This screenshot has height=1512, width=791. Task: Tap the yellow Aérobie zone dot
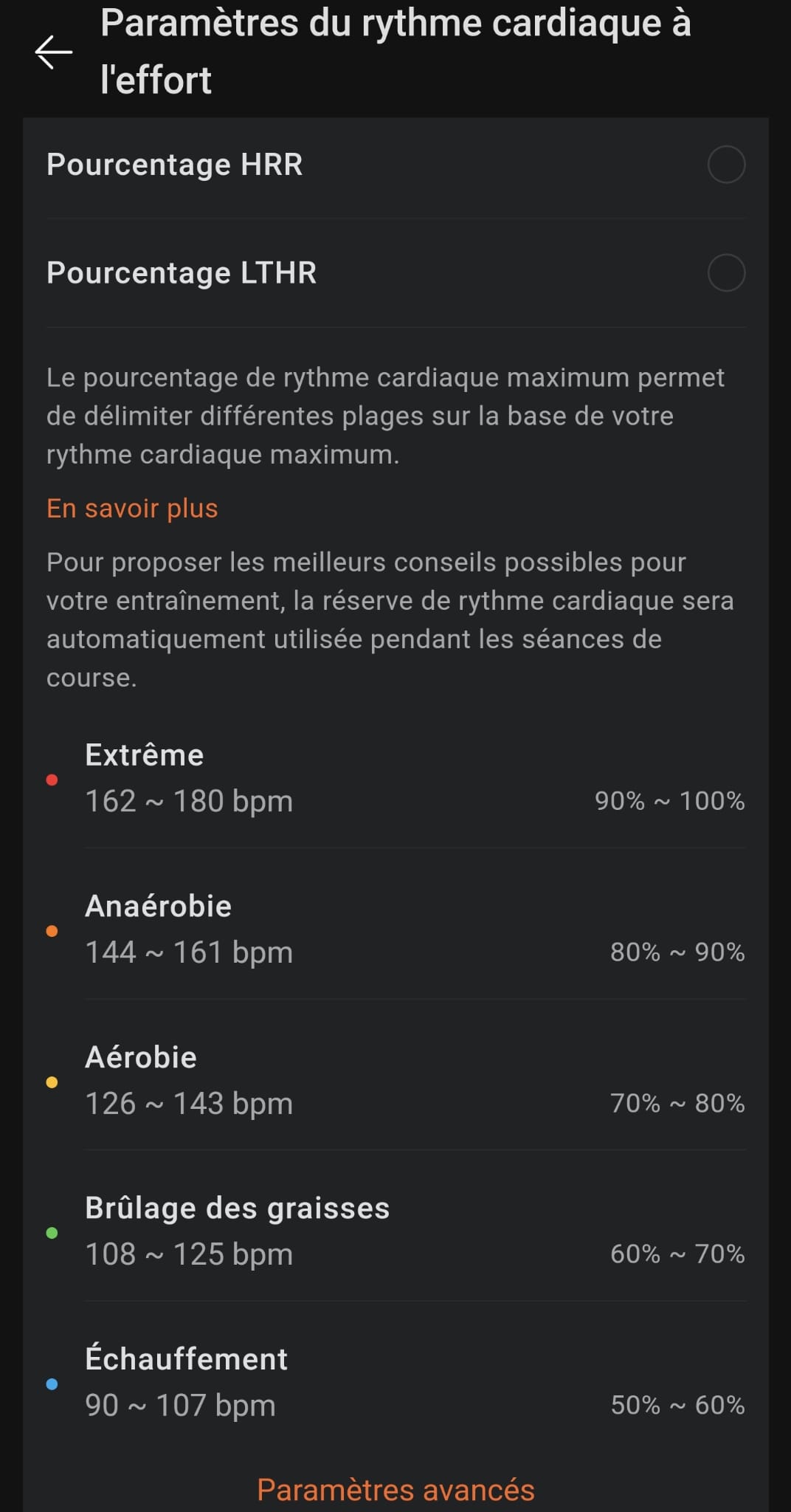click(x=52, y=1082)
